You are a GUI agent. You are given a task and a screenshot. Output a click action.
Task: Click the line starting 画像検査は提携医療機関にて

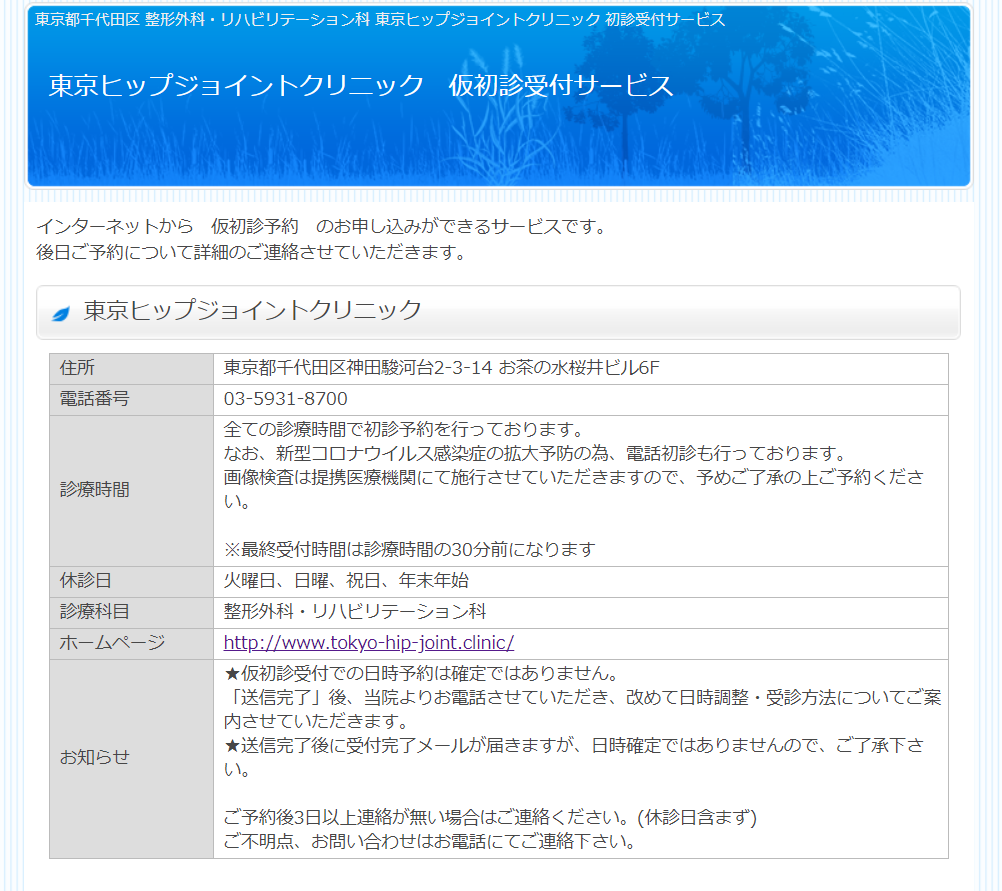click(574, 489)
